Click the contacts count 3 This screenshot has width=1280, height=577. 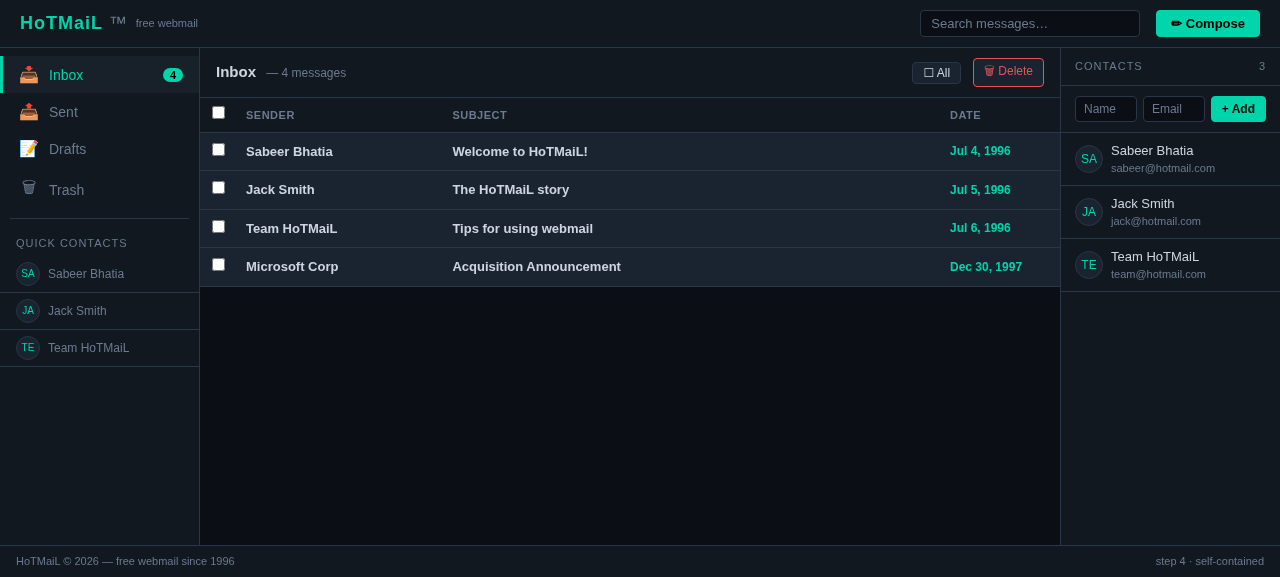1262,66
